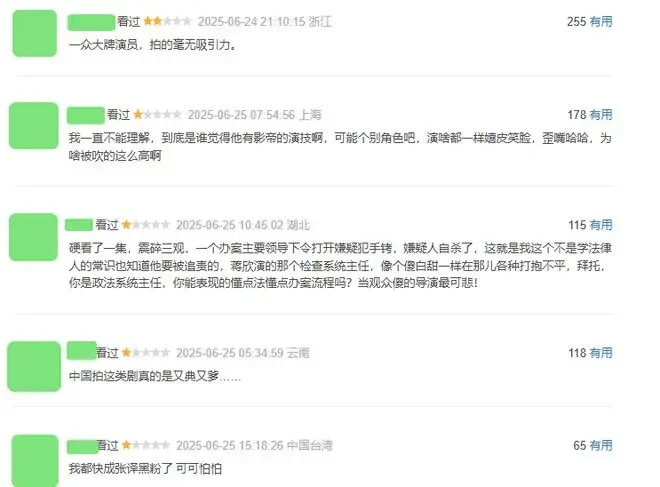Open the Hubei reviewer's avatar
Screen dimensions: 660x487
tap(33, 237)
